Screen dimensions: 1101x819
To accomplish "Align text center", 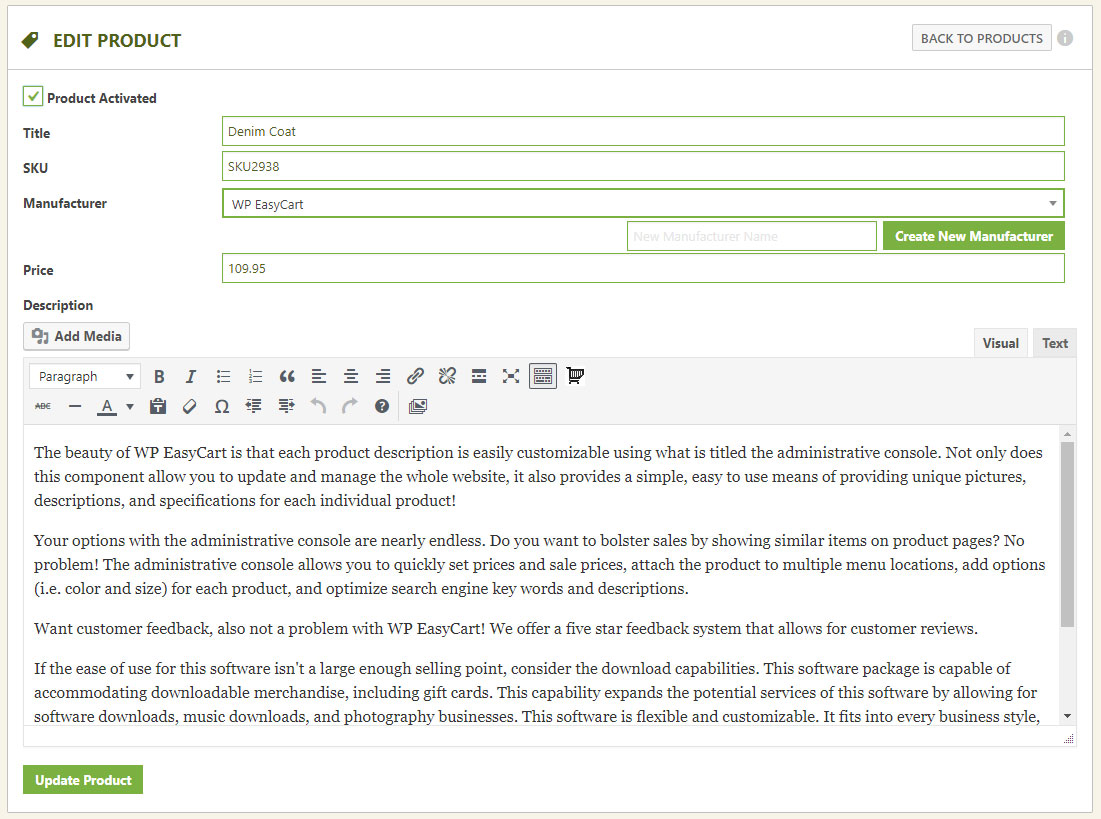I will pos(351,376).
